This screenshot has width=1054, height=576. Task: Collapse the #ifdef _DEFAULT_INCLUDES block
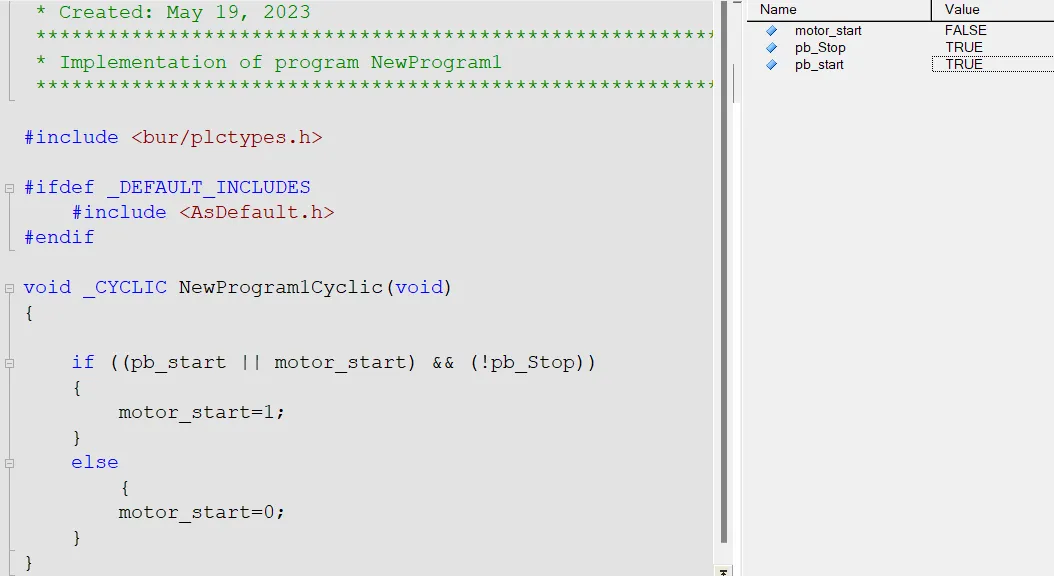tap(9, 188)
